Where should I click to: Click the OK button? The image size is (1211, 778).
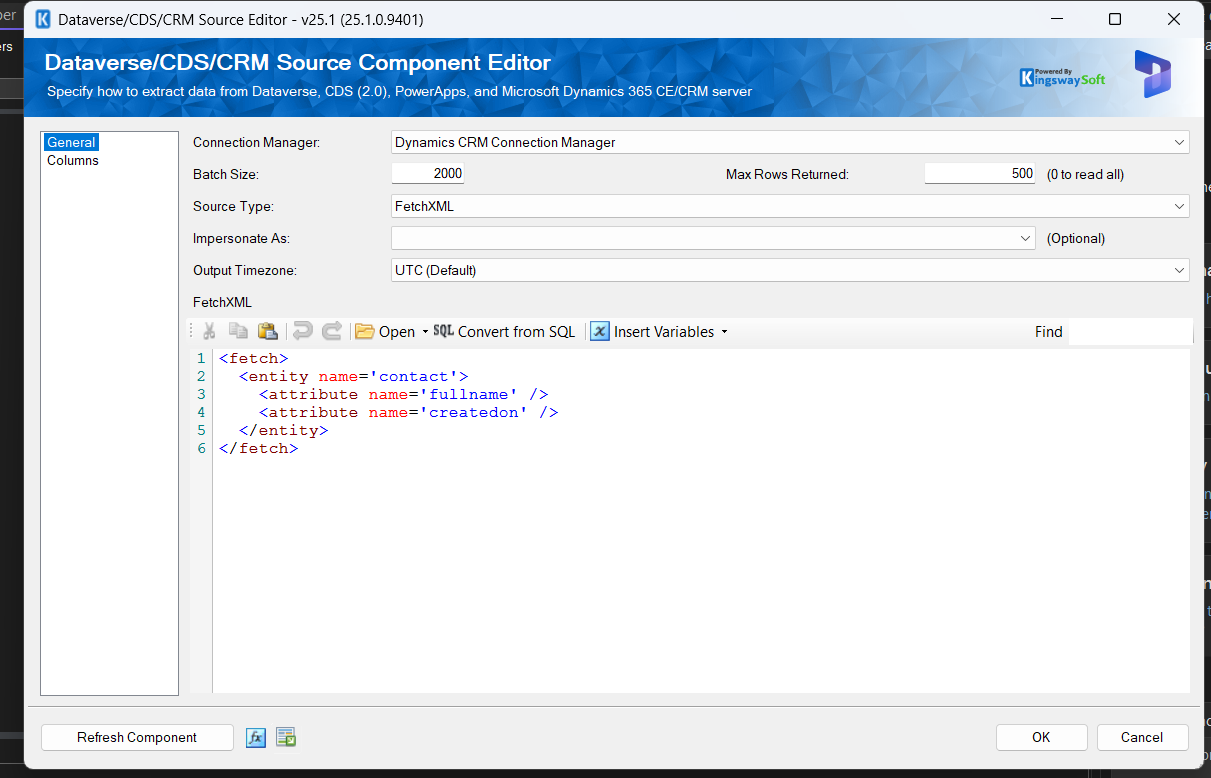pos(1041,737)
